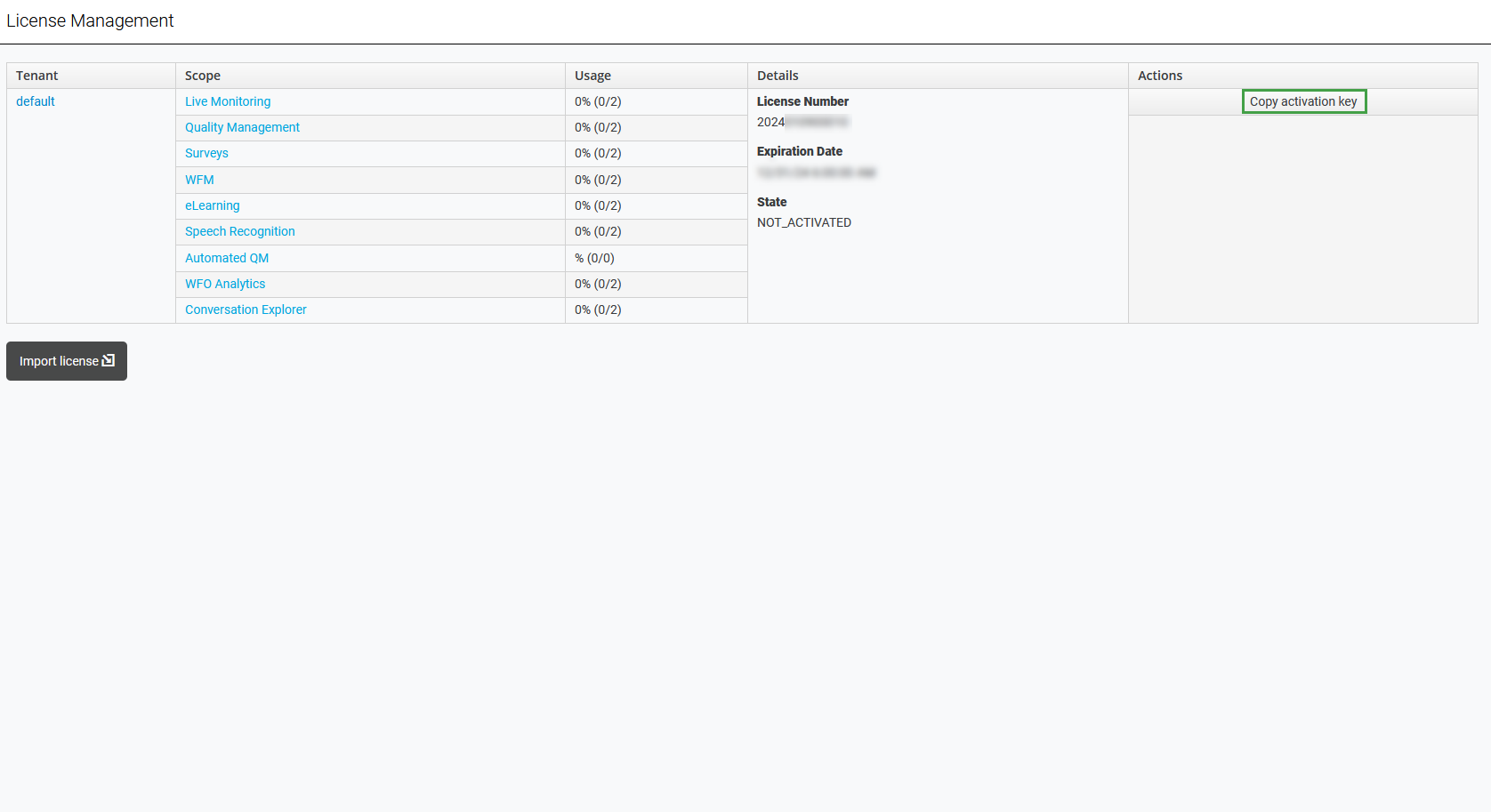Select the eLearning usage value
1491x812 pixels.
(x=598, y=205)
